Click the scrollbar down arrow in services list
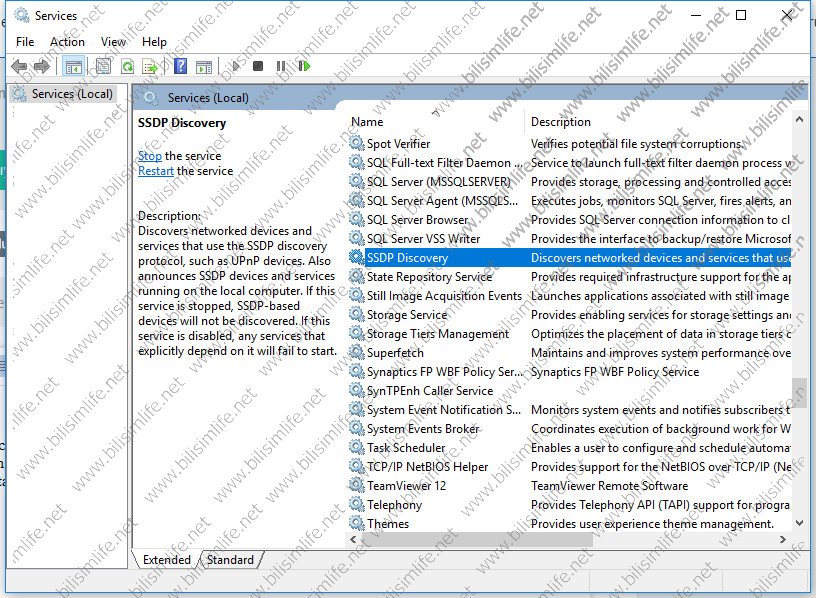 click(x=799, y=523)
